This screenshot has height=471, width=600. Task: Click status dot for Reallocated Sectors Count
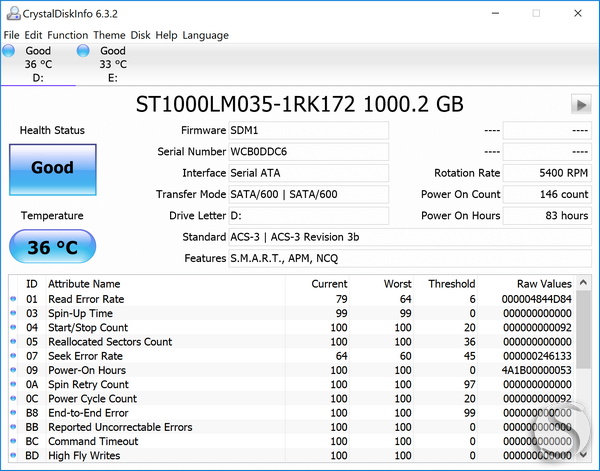click(x=13, y=341)
